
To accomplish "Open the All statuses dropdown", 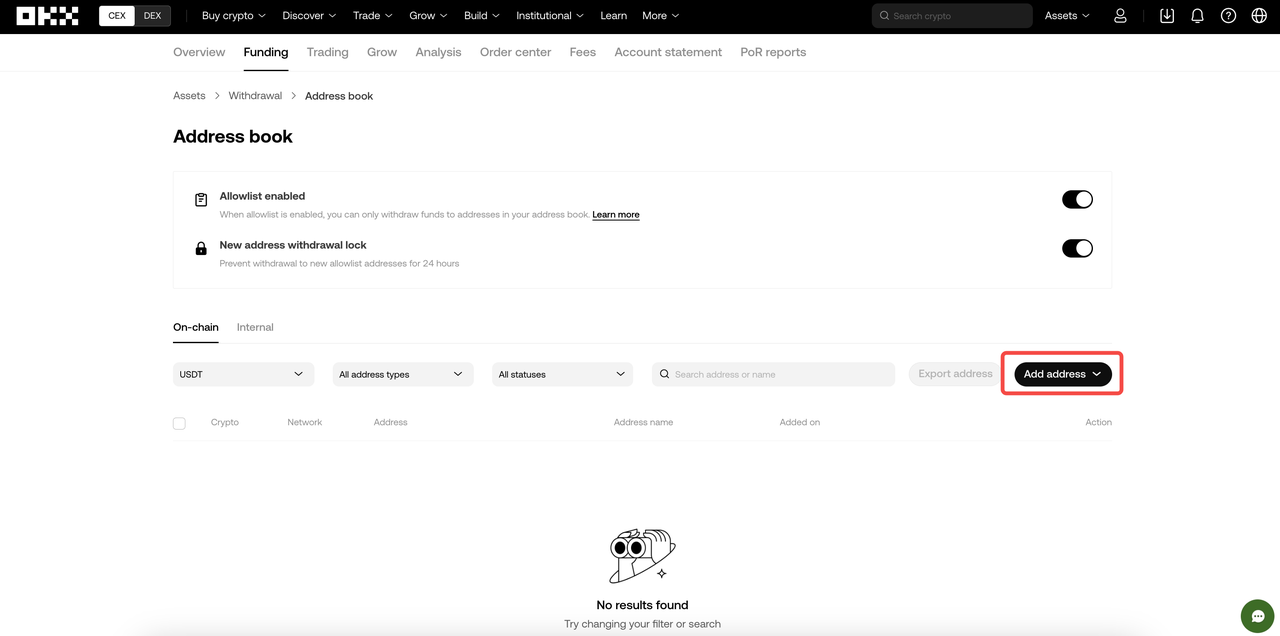I will (x=562, y=373).
